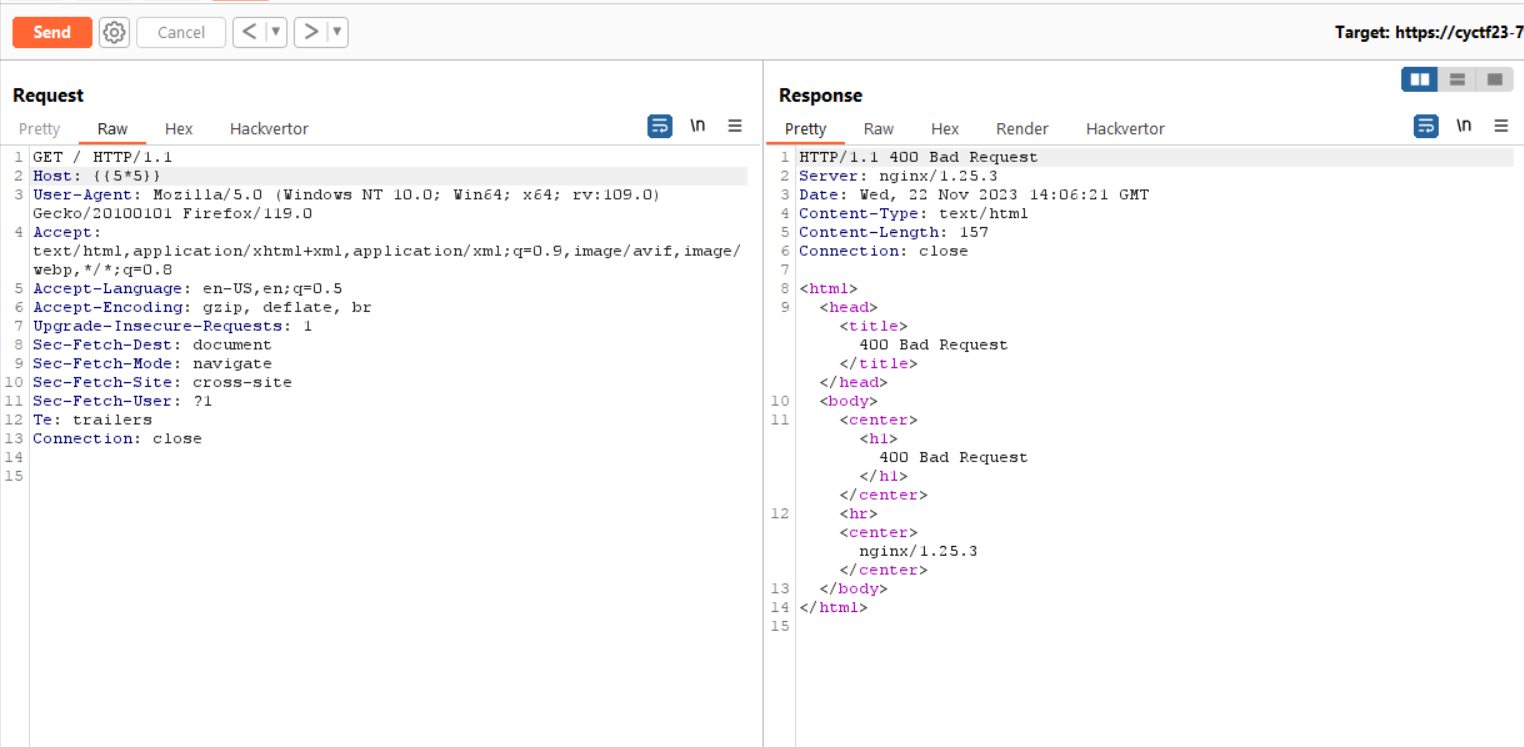The width and height of the screenshot is (1524, 747).
Task: Open the history dropdown beside the forward arrow
Action: tap(338, 32)
